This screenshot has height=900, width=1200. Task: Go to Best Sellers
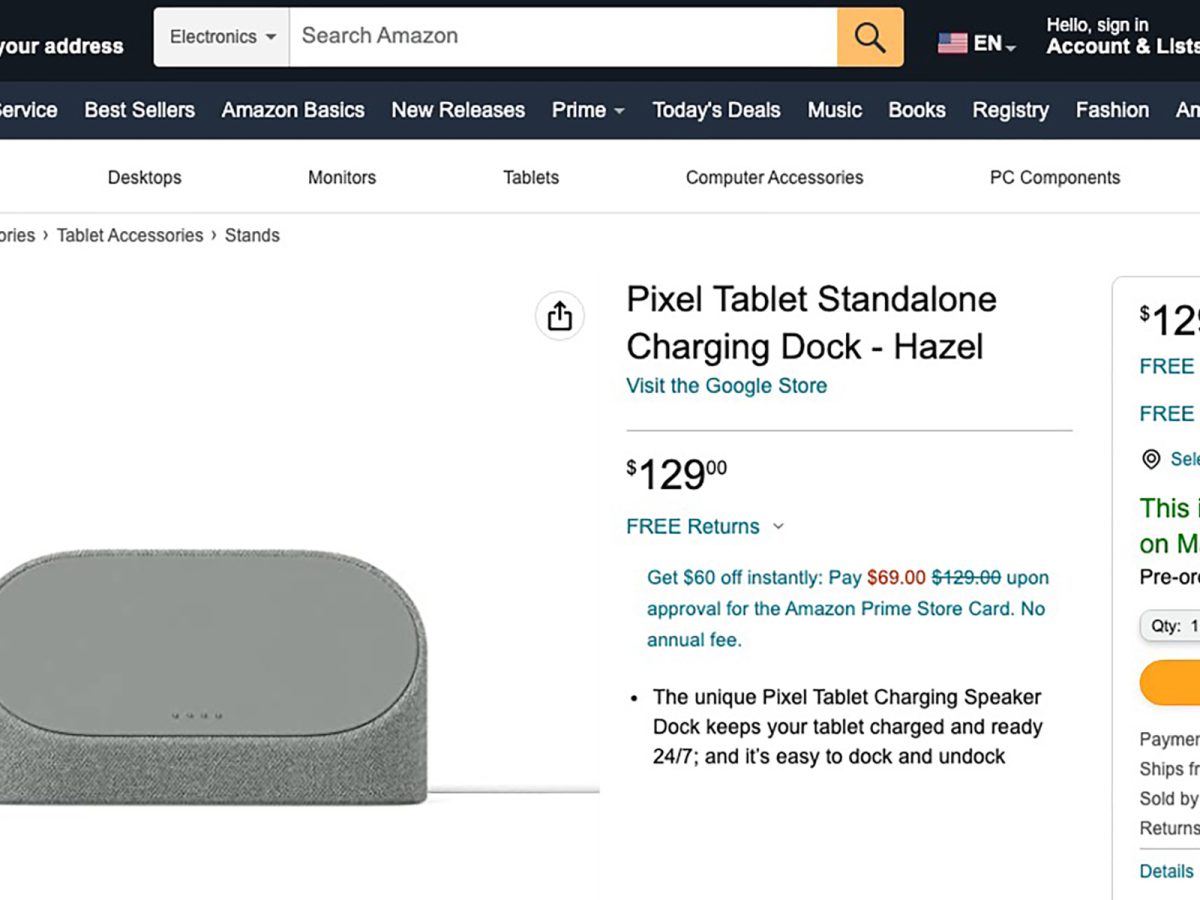(x=139, y=110)
